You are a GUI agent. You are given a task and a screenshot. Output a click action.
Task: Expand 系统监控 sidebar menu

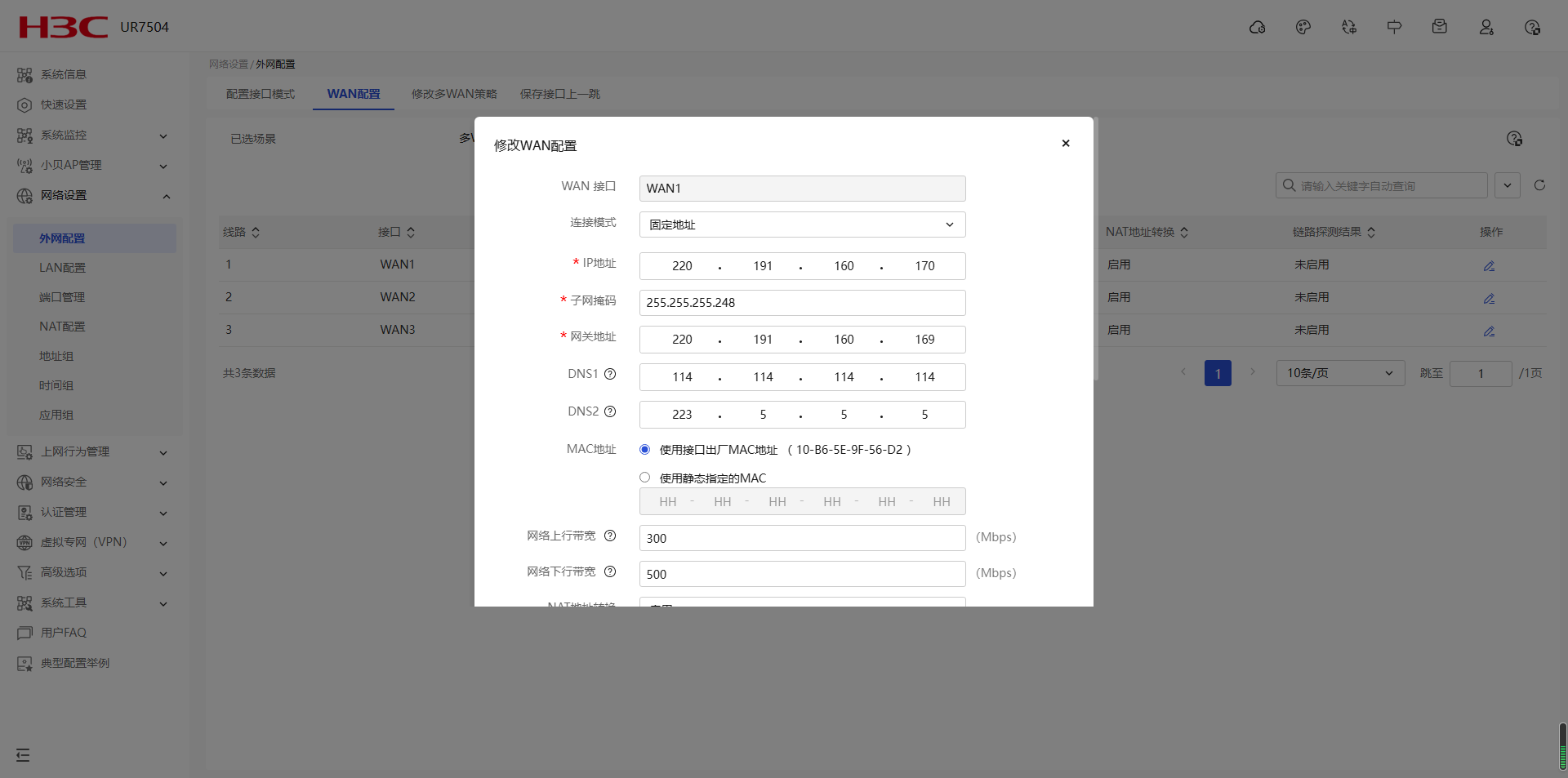[x=95, y=136]
